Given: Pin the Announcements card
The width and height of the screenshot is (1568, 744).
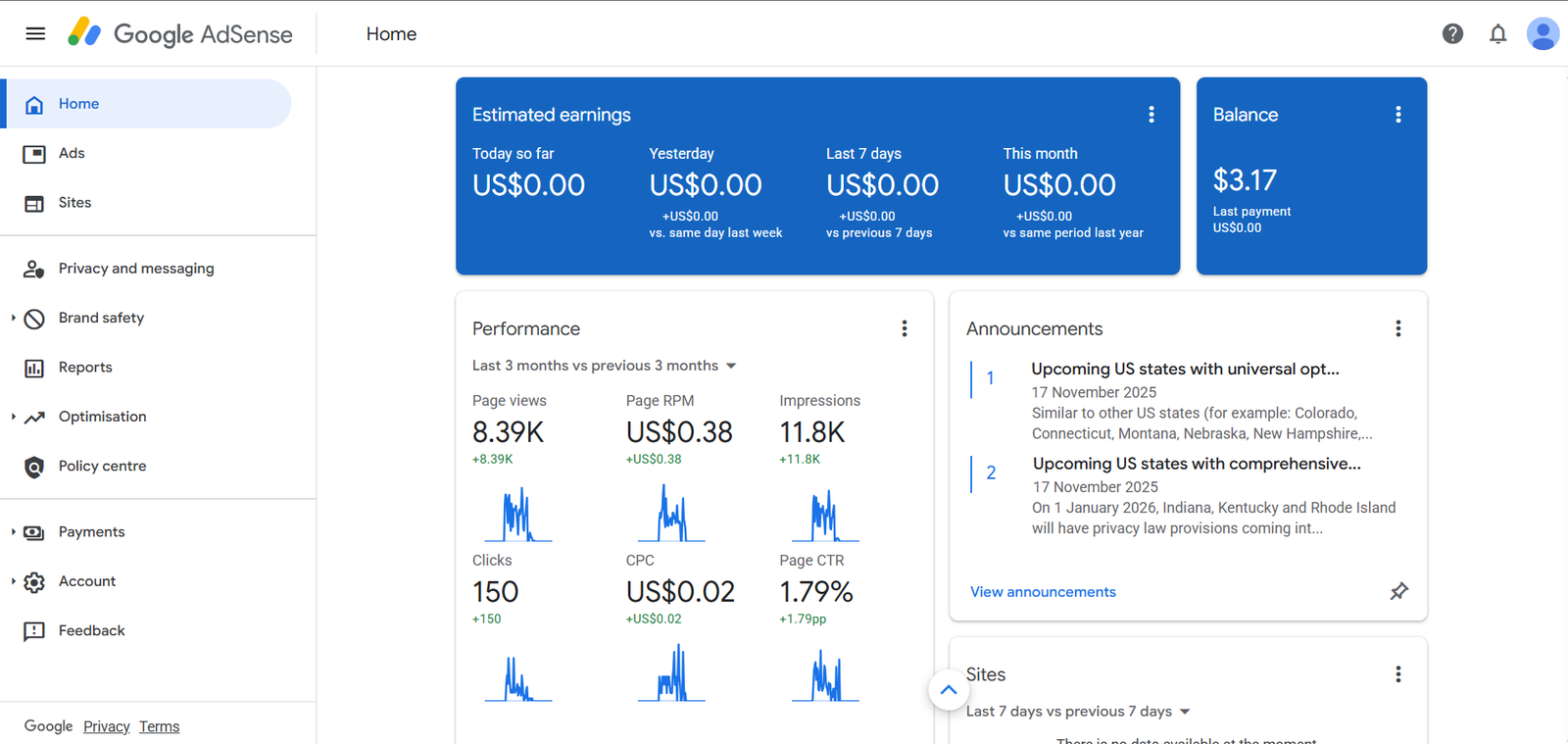Looking at the screenshot, I should 1398,591.
